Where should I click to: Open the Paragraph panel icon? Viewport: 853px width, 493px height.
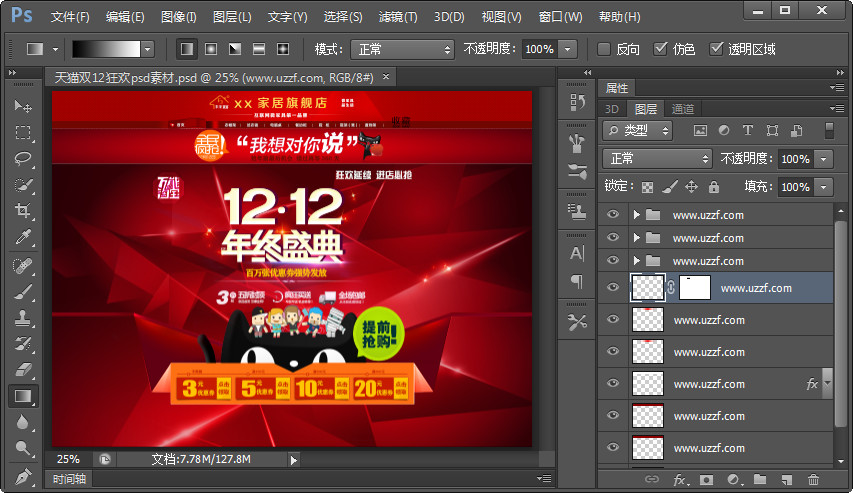[577, 281]
